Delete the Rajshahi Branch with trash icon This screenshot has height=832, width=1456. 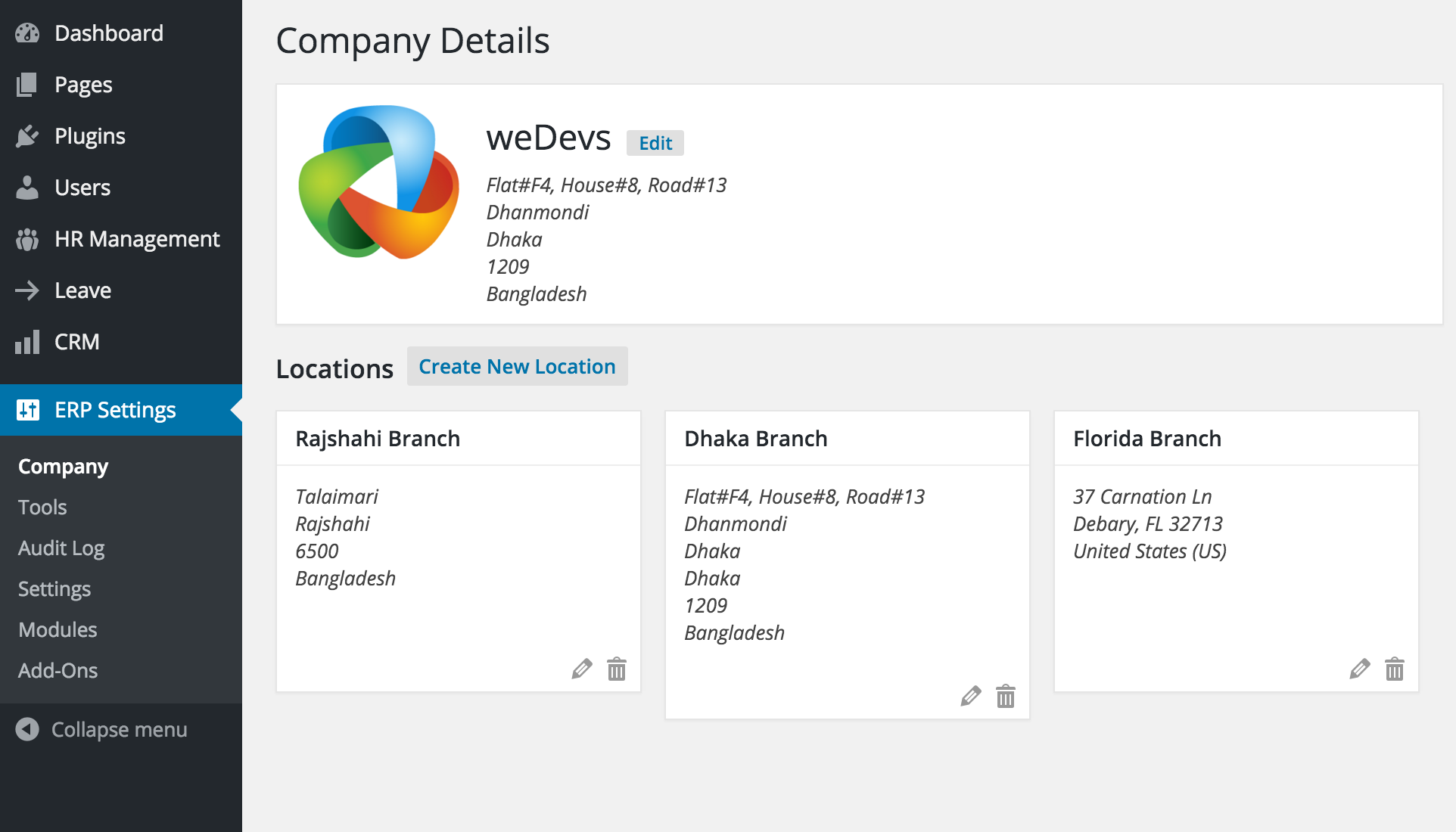[617, 669]
